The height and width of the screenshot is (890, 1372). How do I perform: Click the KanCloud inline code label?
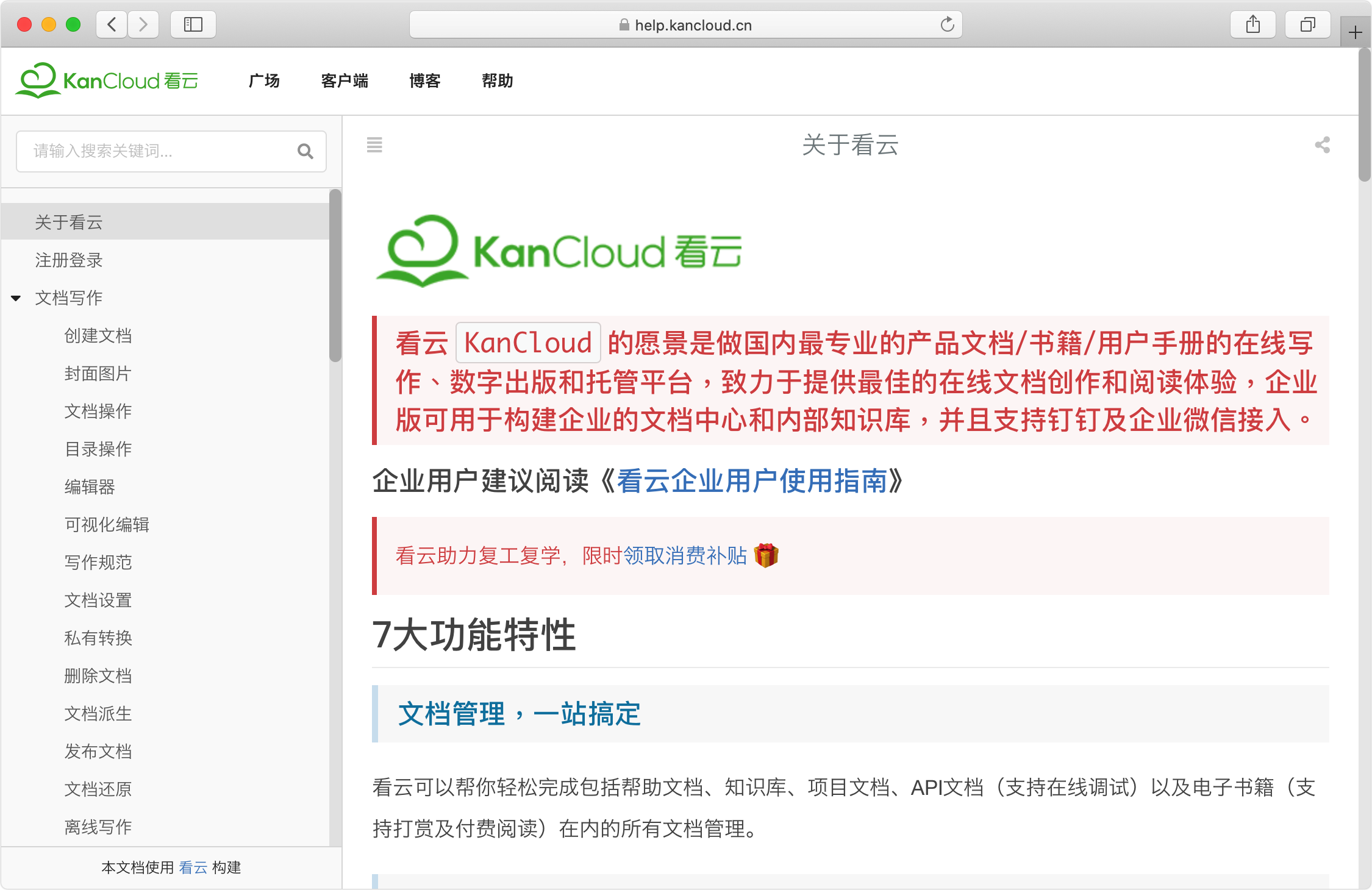(x=528, y=343)
